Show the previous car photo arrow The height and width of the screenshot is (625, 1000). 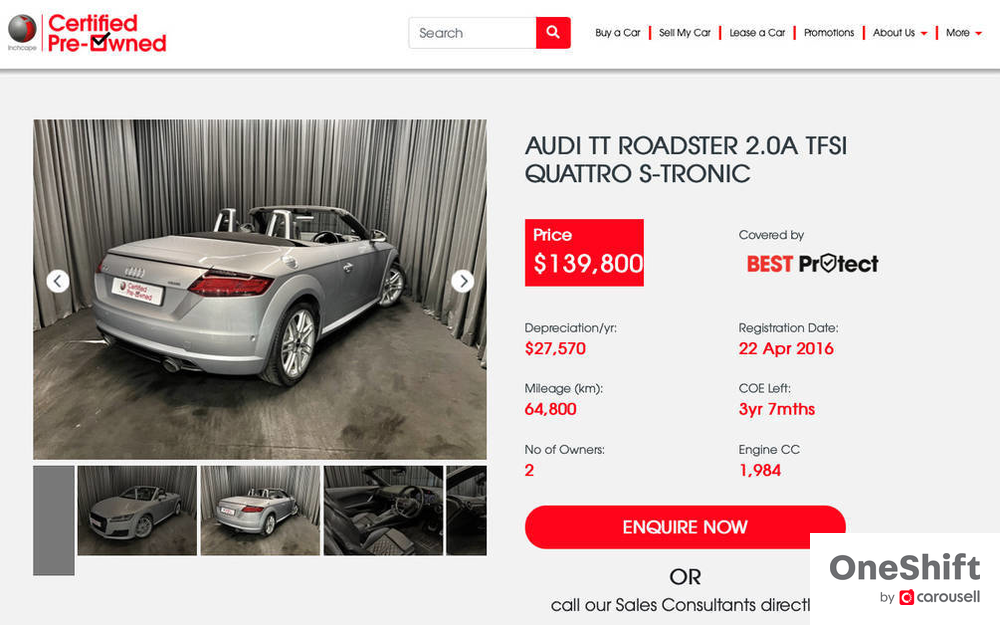(57, 281)
